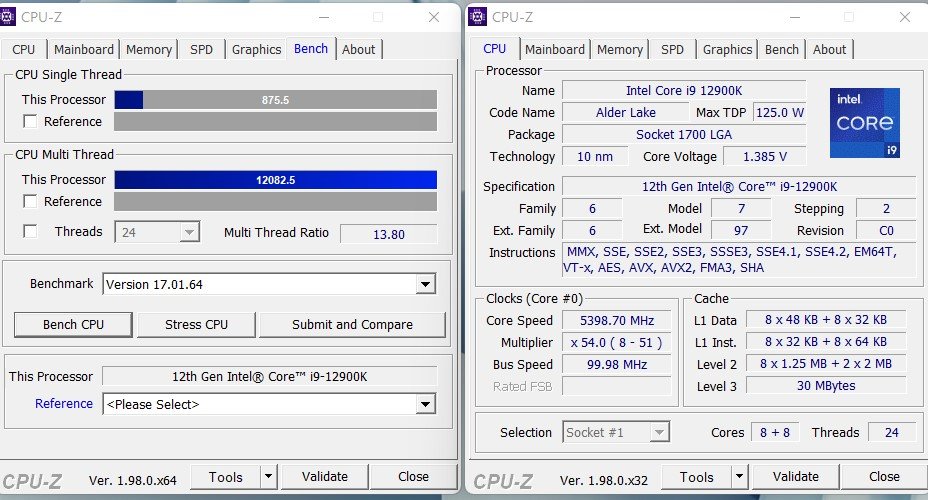Screen dimensions: 928x500
Task: Click Multi Thread Ratio value 13.80
Action: click(389, 234)
